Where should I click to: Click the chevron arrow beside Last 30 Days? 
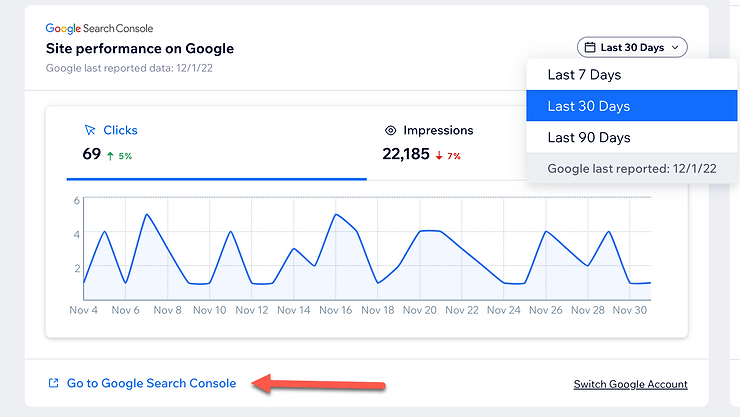point(675,48)
